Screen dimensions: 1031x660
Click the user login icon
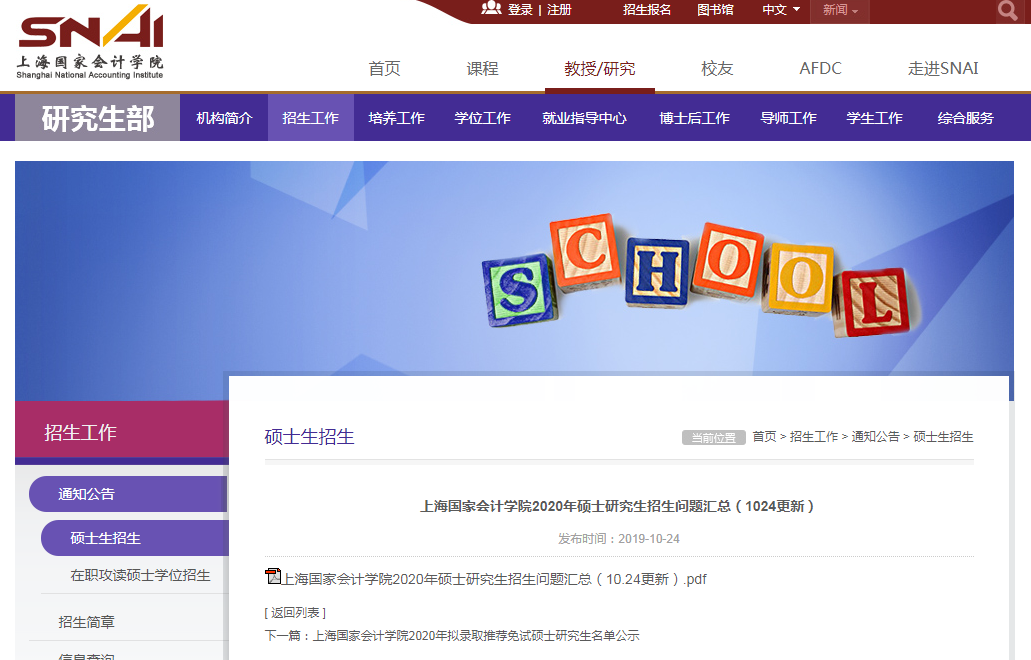tap(491, 9)
